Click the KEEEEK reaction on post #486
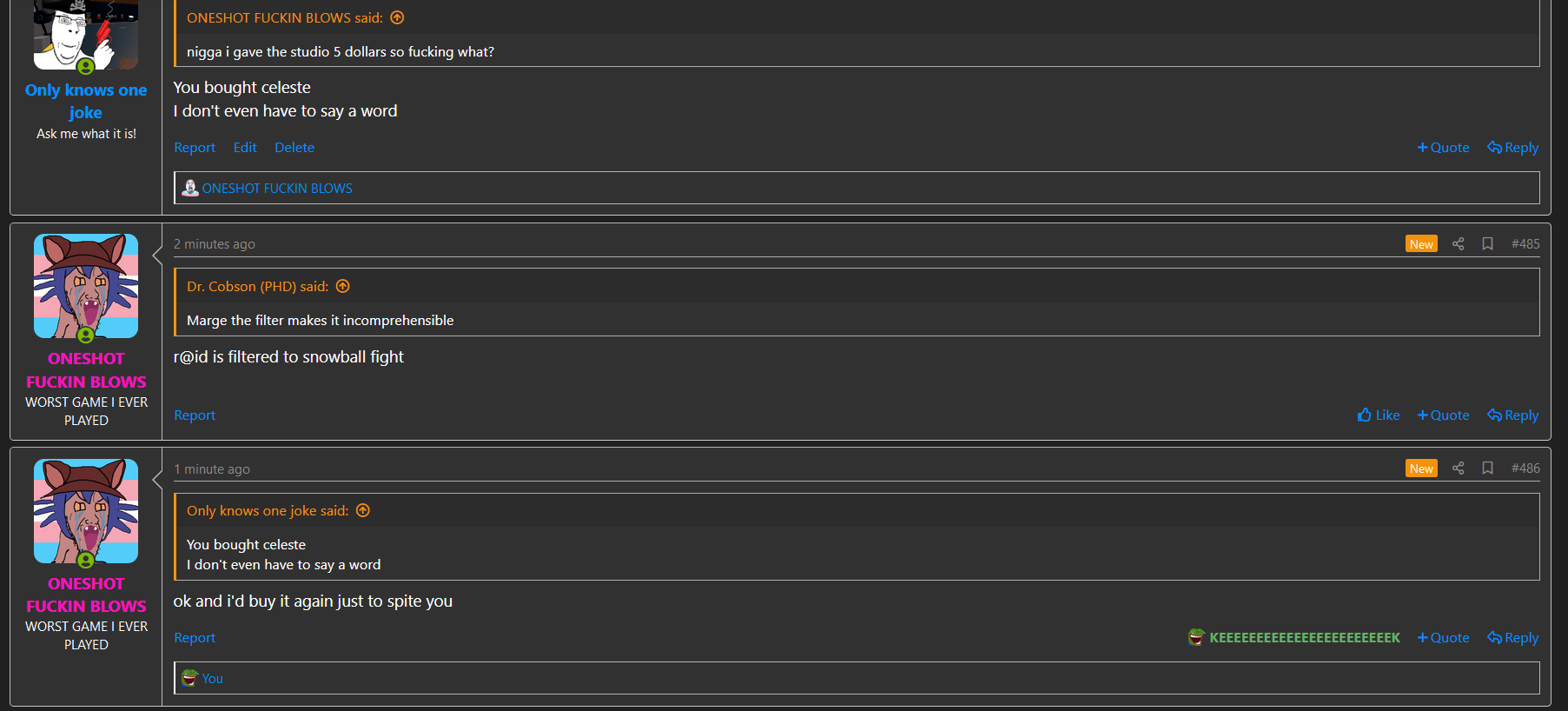Screen dimensions: 1568x711 point(1294,637)
